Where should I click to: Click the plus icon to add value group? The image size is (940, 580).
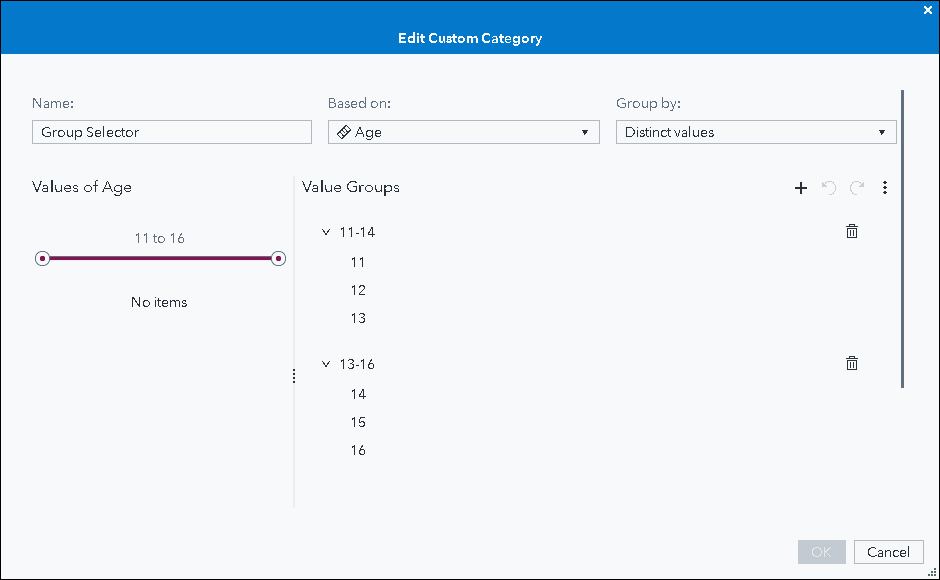pos(800,188)
